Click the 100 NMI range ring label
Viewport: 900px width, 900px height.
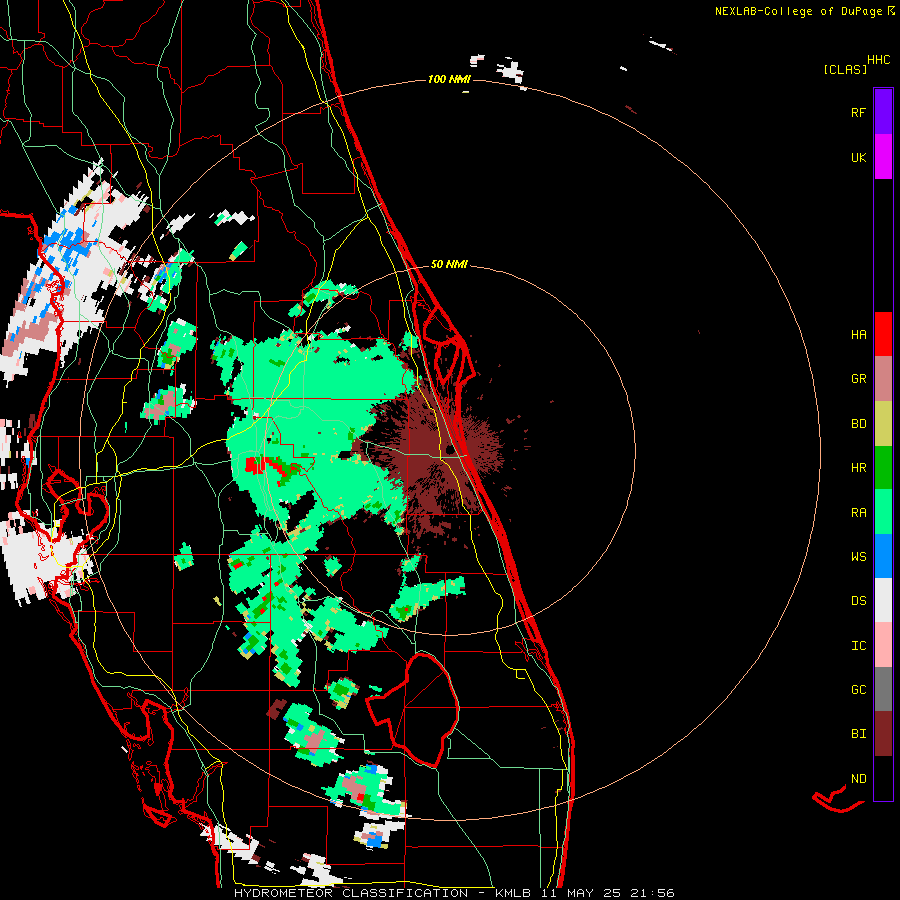click(449, 79)
